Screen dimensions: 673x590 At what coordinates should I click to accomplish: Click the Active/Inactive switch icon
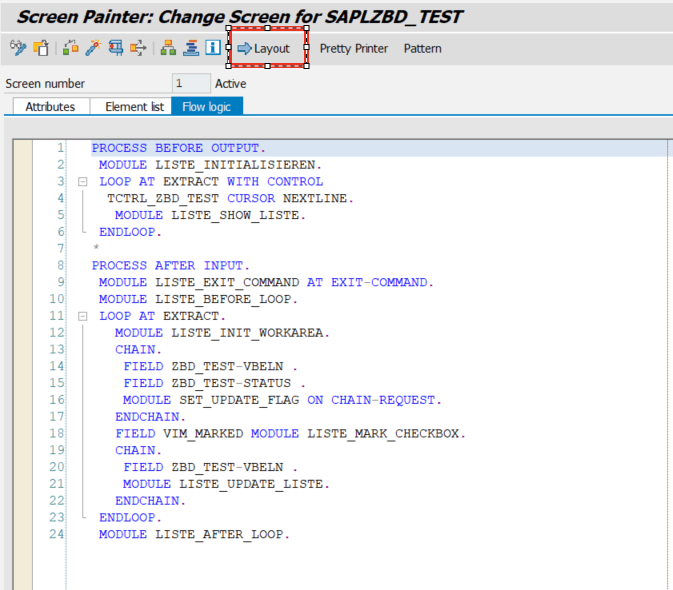click(x=71, y=48)
